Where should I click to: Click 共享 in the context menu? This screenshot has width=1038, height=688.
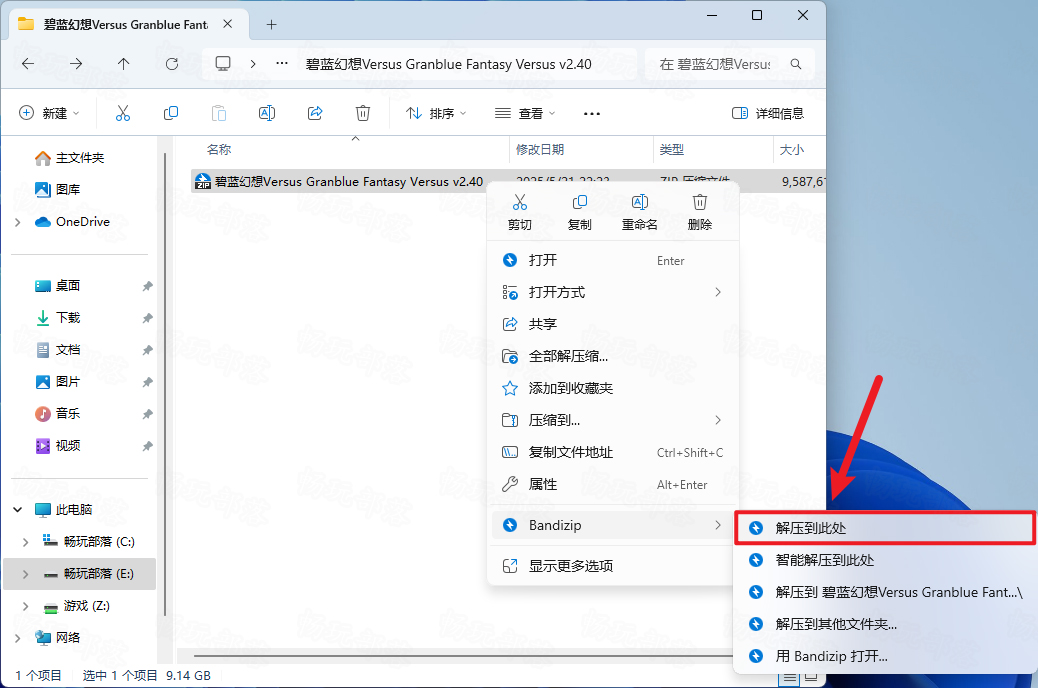[613, 324]
